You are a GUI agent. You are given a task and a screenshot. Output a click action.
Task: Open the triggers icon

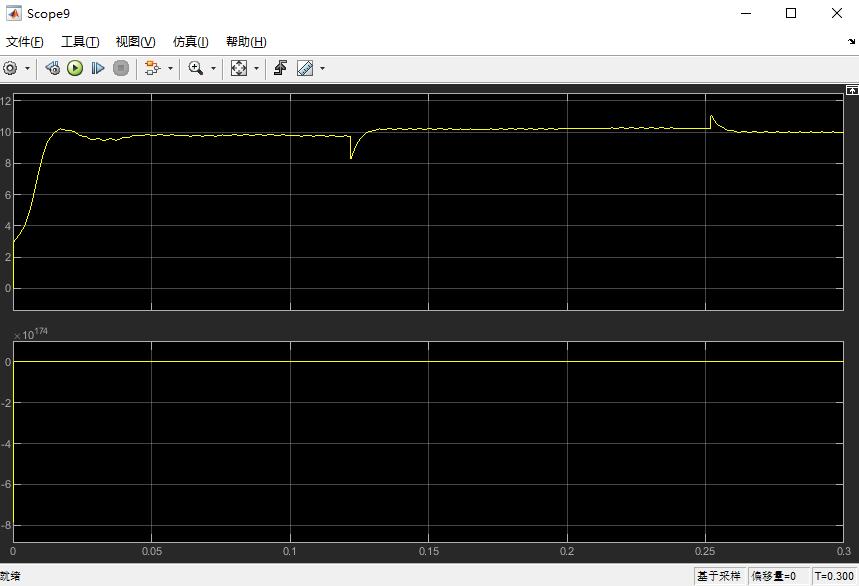(280, 68)
